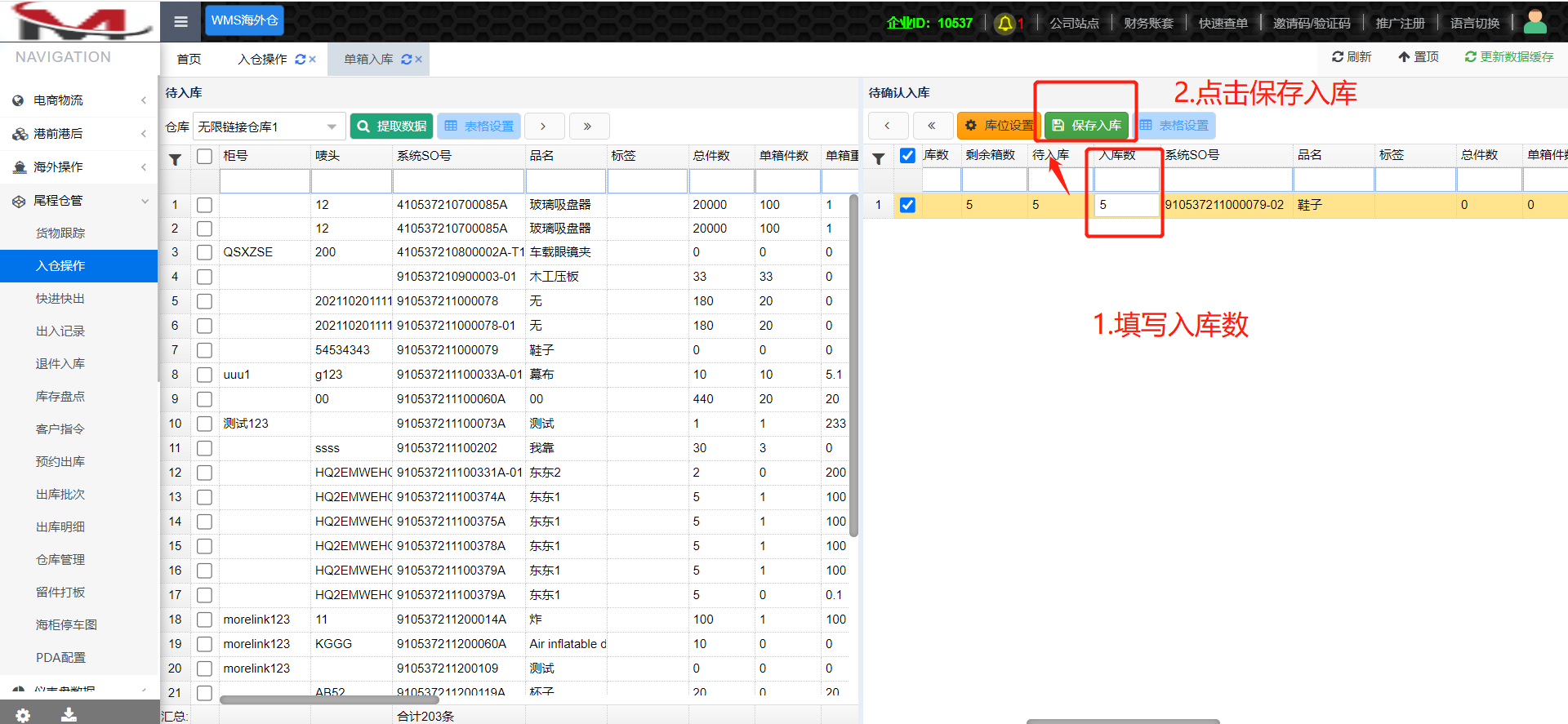Screen dimensions: 1568x724
Task: Go to last page with double-arrow button
Action: (587, 127)
